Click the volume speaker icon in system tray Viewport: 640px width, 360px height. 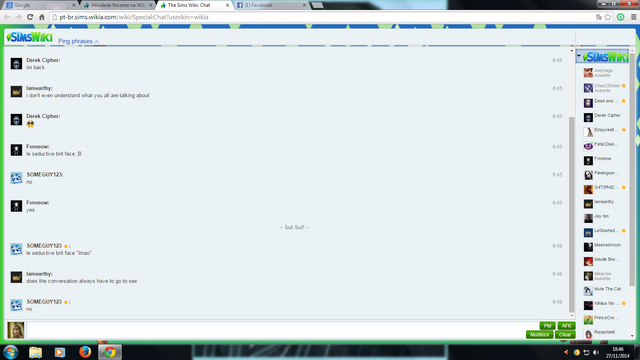pos(596,352)
